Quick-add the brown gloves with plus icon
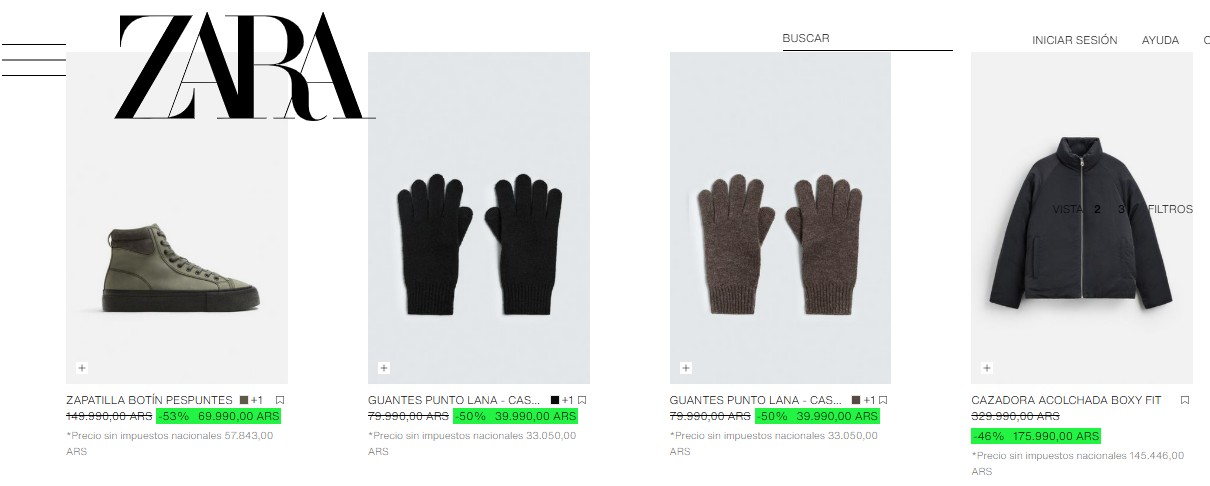Viewport: 1210px width, 486px height. pyautogui.click(x=686, y=368)
